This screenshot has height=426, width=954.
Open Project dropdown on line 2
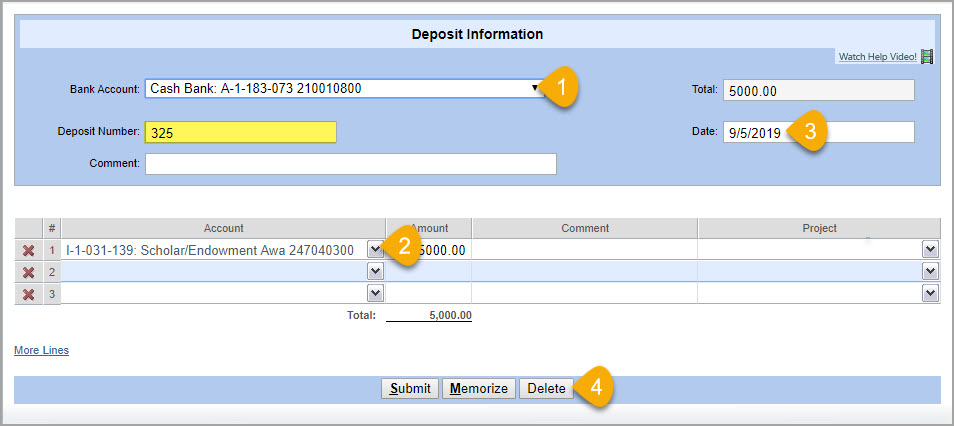pyautogui.click(x=930, y=271)
